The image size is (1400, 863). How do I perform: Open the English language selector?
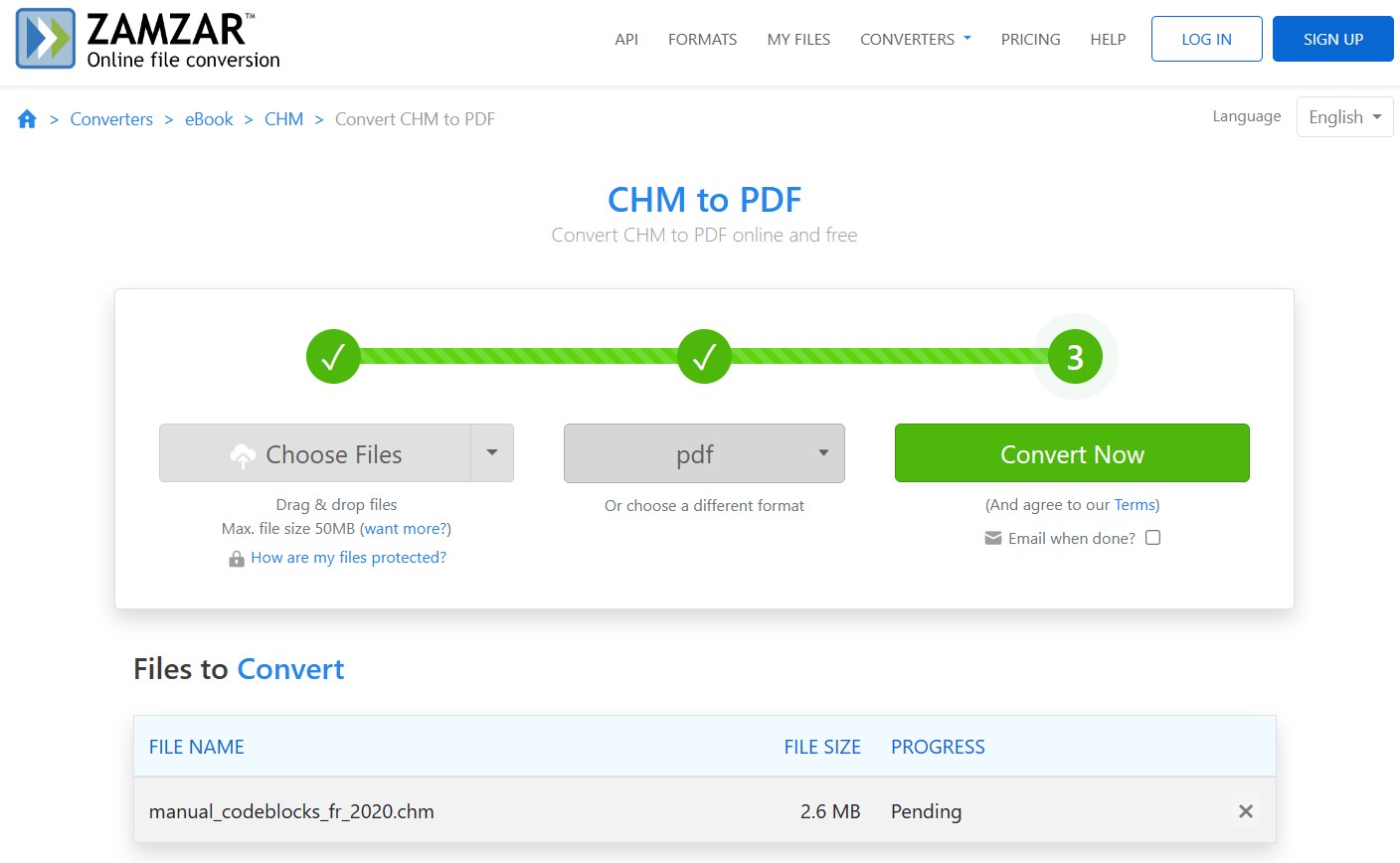pyautogui.click(x=1344, y=116)
